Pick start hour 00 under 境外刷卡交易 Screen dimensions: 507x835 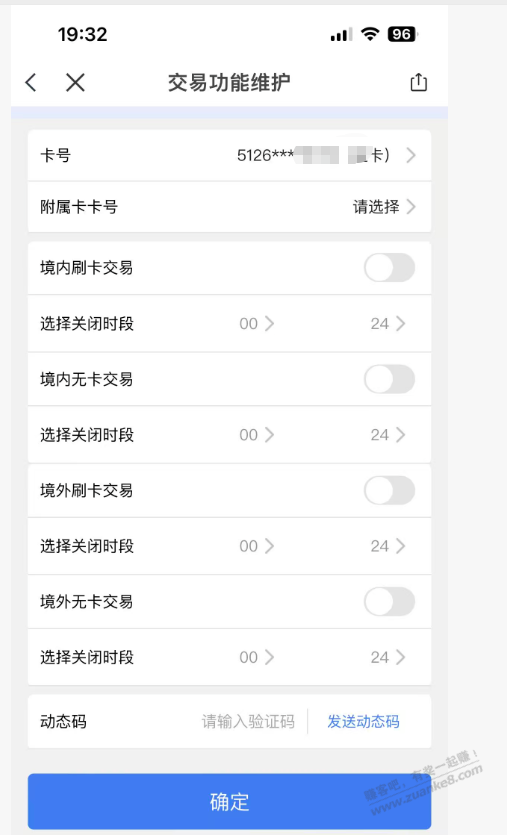pyautogui.click(x=257, y=546)
